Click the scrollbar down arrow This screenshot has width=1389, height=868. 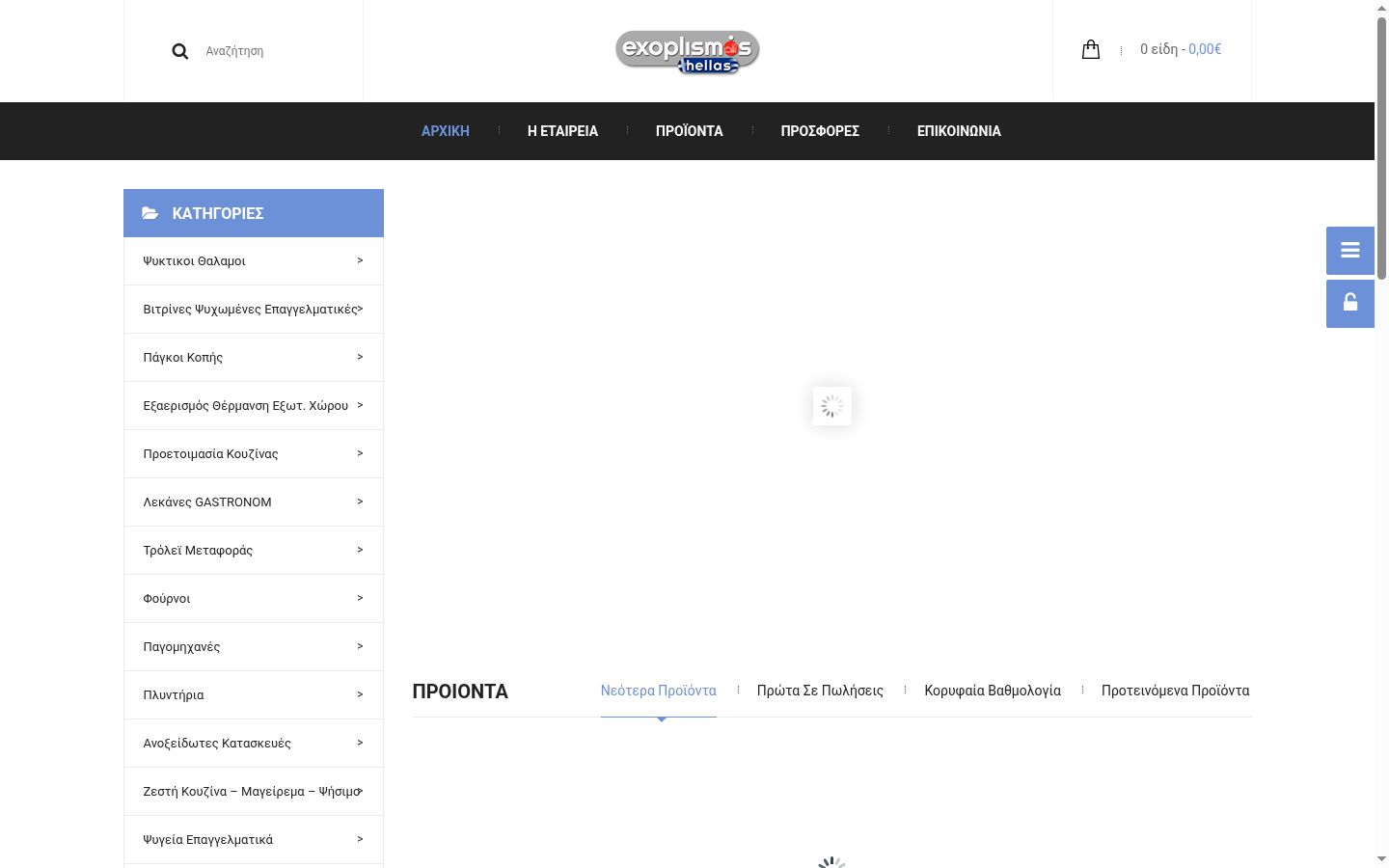pyautogui.click(x=1381, y=859)
